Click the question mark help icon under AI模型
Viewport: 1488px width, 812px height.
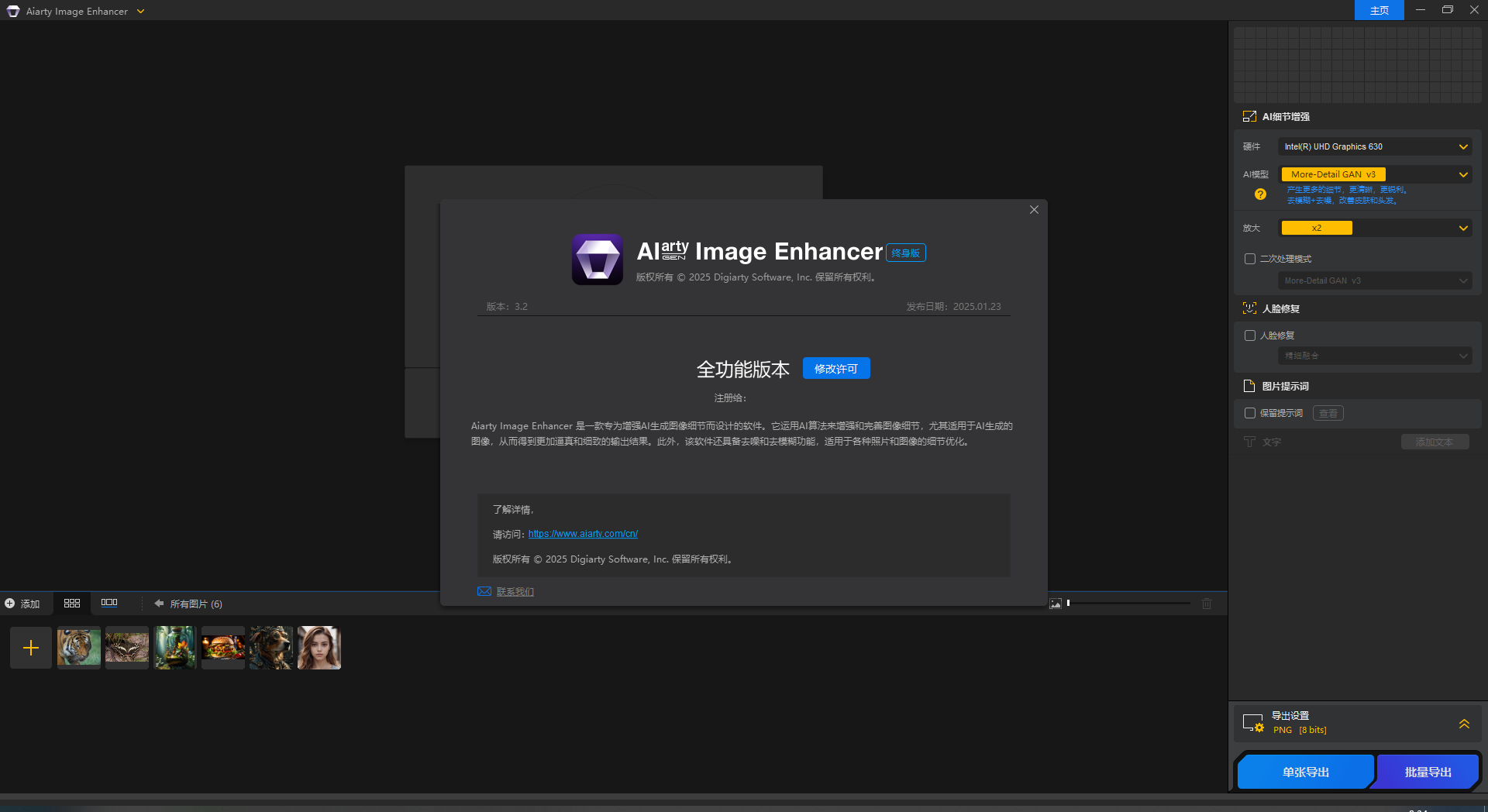pyautogui.click(x=1260, y=194)
